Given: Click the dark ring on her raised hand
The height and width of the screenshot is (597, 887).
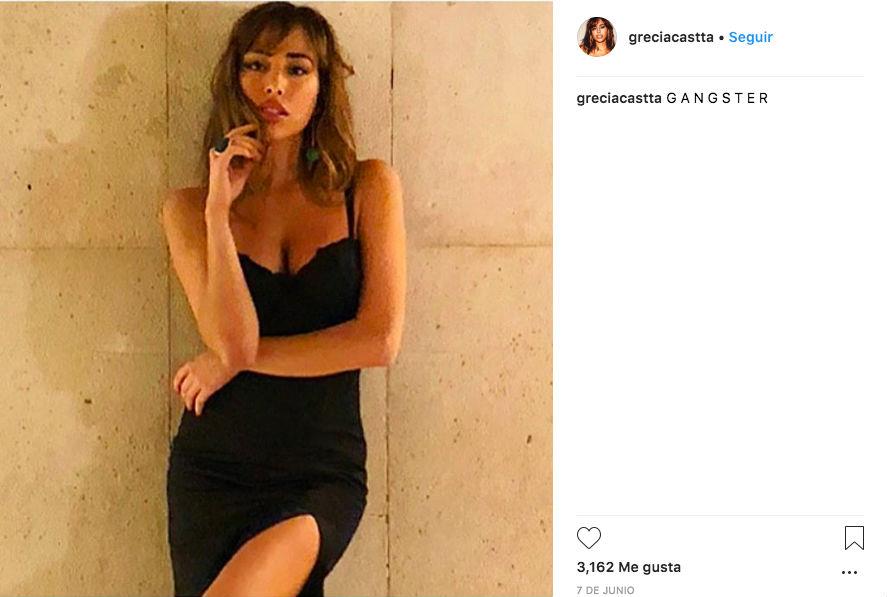Looking at the screenshot, I should pos(221,145).
